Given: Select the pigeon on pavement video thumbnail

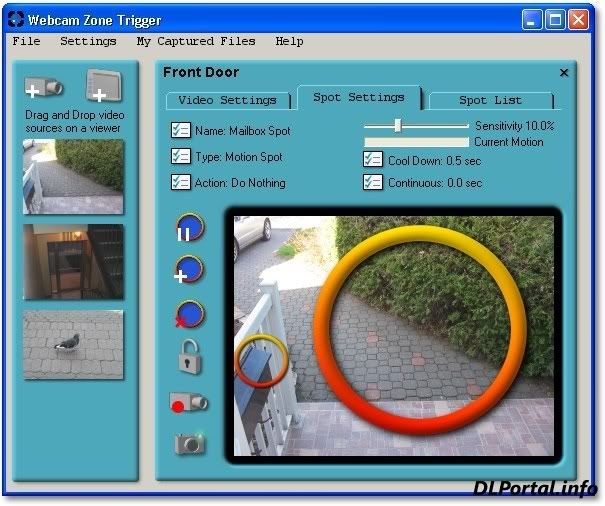Looking at the screenshot, I should 74,344.
